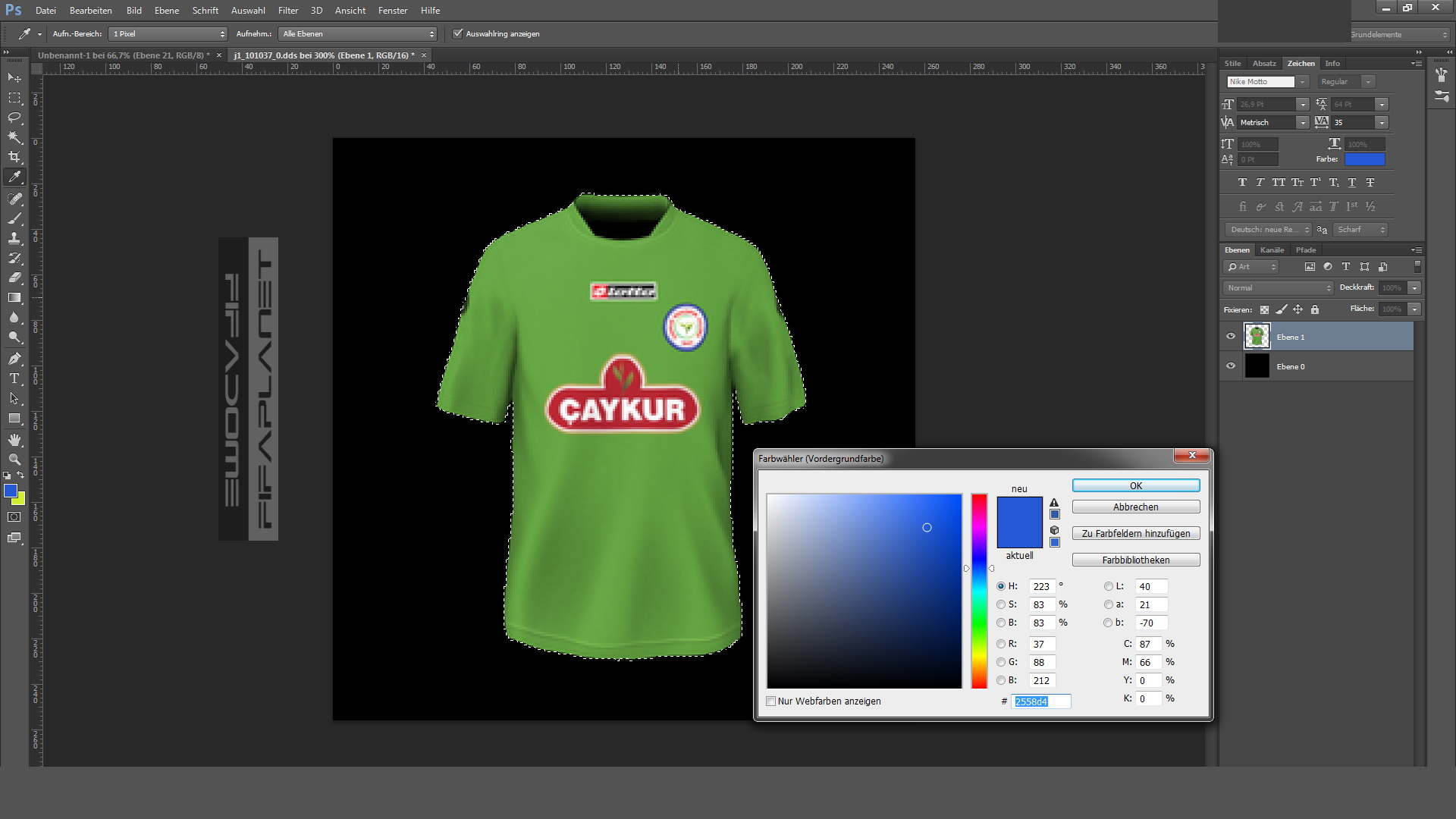The image size is (1456, 819).
Task: Select the History Brush tool
Action: (x=14, y=258)
